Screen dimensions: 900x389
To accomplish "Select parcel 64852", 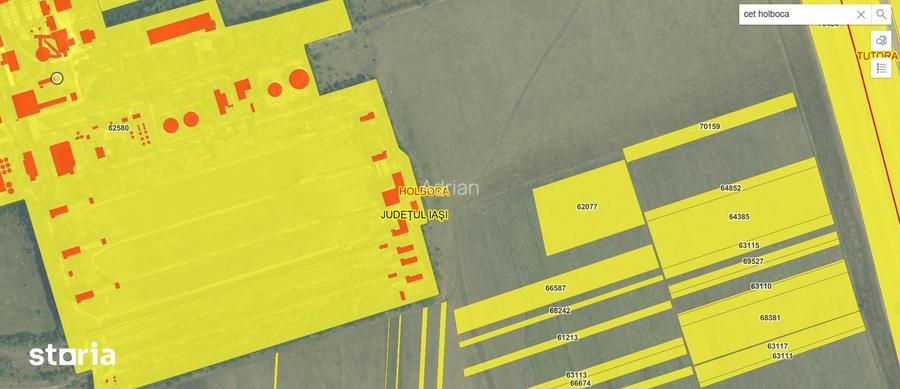I will 730,188.
